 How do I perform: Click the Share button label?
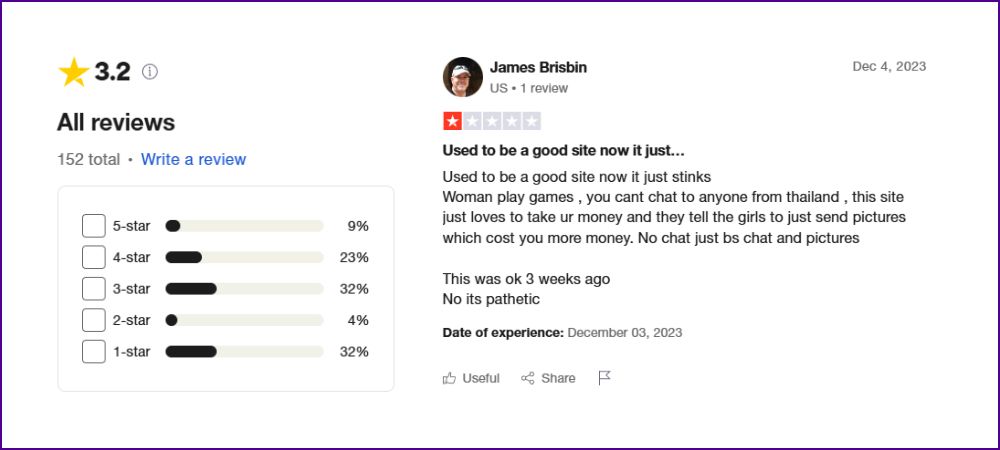click(x=558, y=378)
